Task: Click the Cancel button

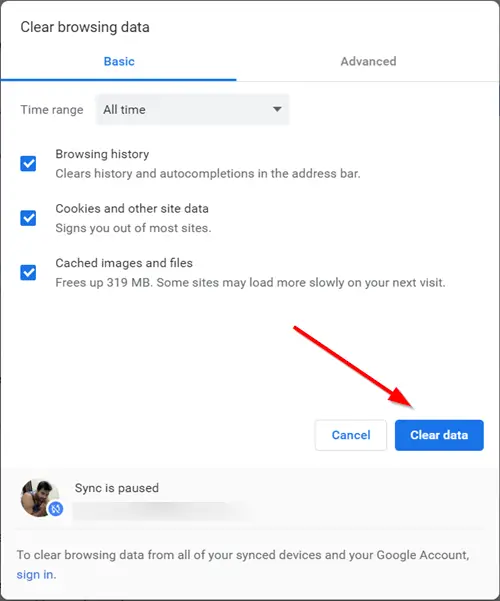Action: coord(351,435)
